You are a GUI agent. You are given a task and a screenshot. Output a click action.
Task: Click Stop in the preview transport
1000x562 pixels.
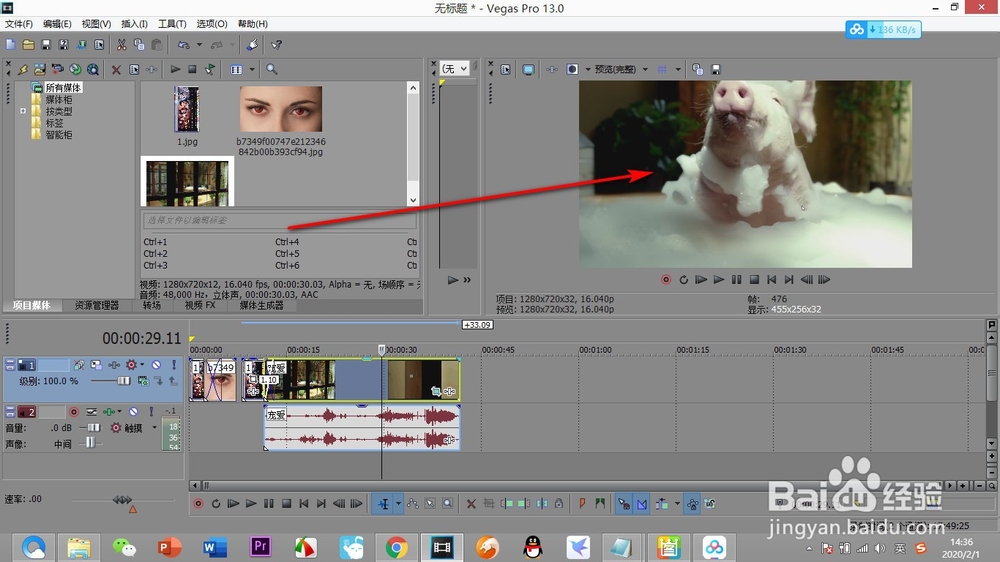tap(754, 279)
